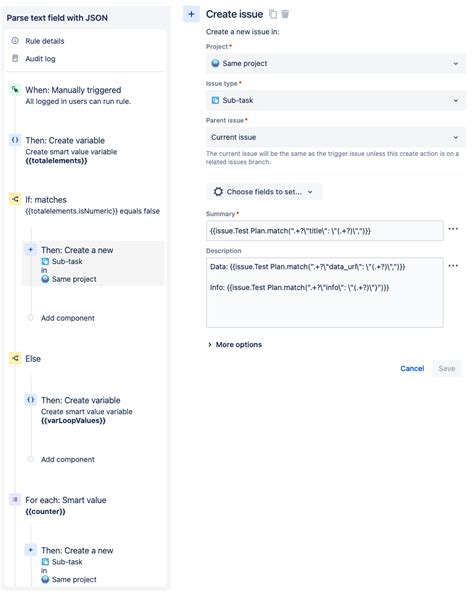Cancel the Create issue edit

412,368
